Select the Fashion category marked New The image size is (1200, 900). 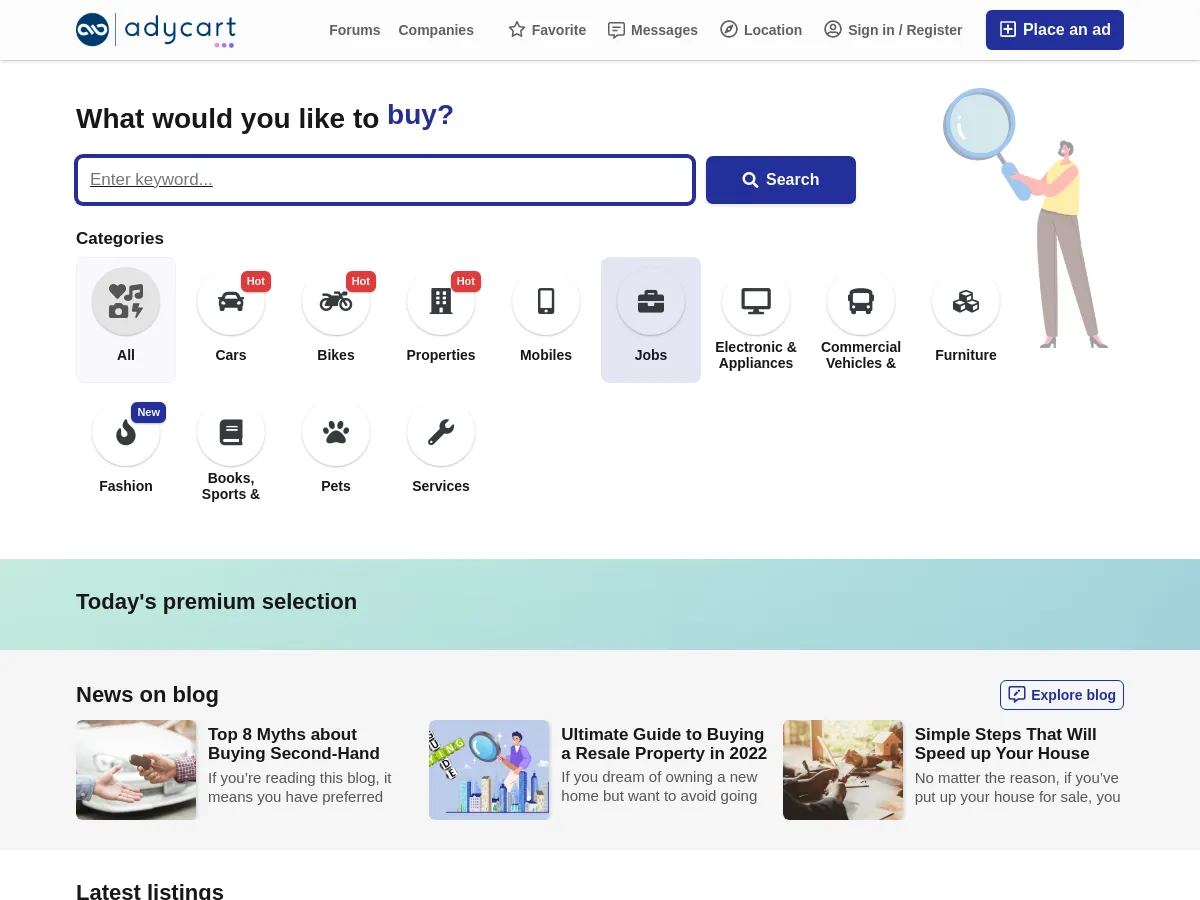(126, 432)
